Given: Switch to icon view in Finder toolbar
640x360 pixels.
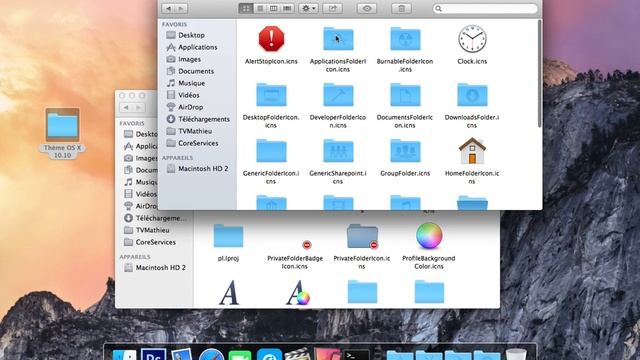Looking at the screenshot, I should (246, 8).
